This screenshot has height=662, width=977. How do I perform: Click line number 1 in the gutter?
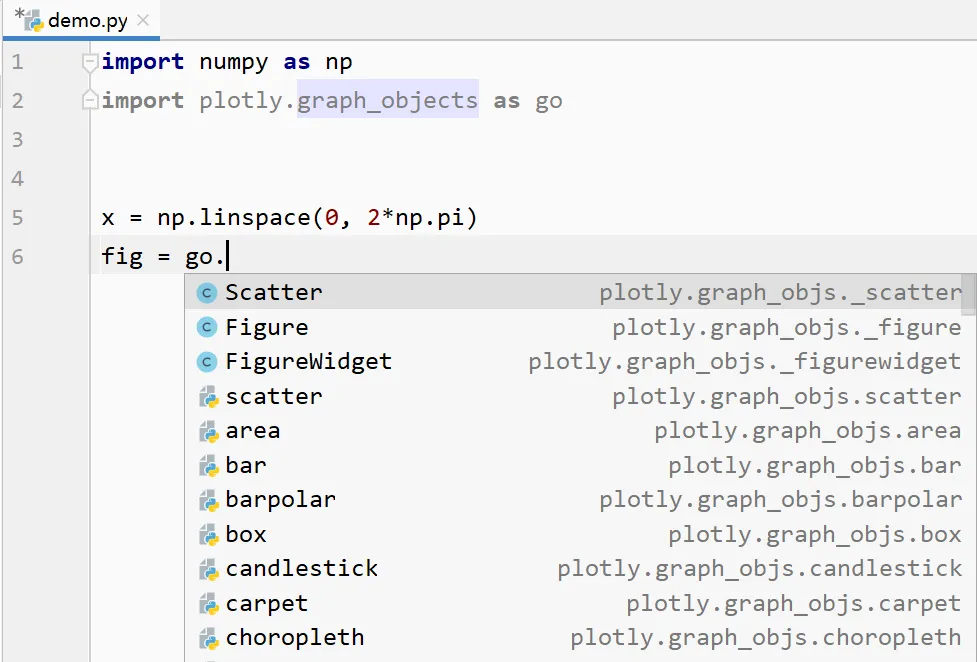click(17, 62)
